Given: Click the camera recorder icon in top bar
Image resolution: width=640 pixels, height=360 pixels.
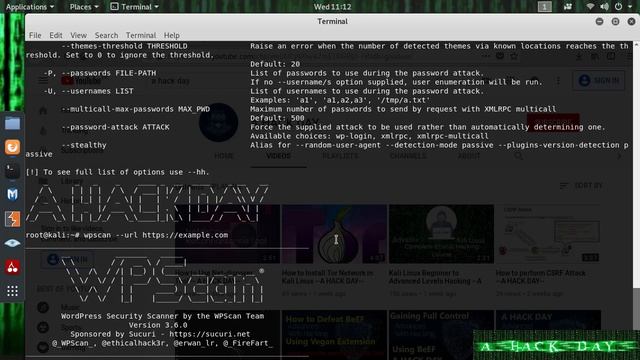Looking at the screenshot, I should pyautogui.click(x=568, y=7).
